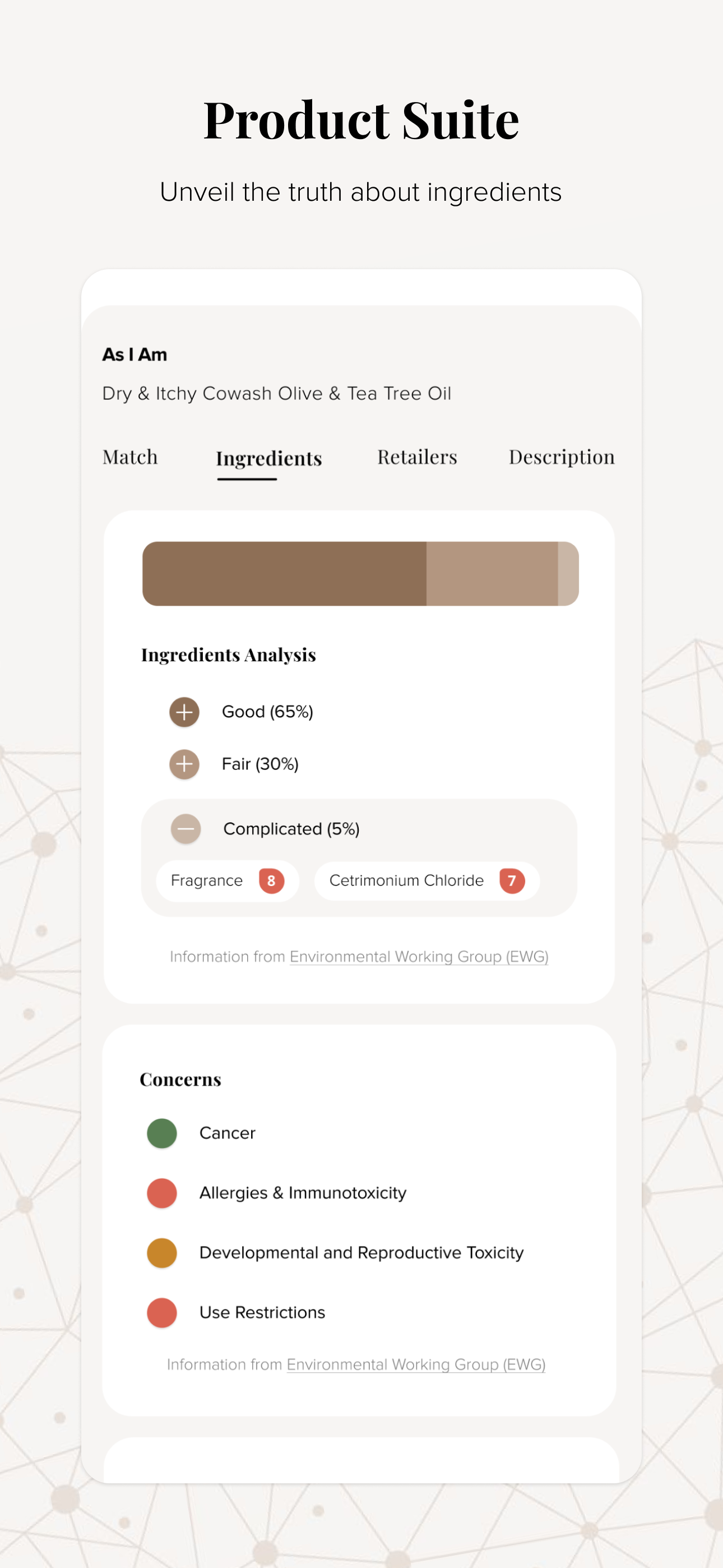This screenshot has height=1568, width=723.
Task: Open the Fragrance ingredient chip
Action: coord(228,881)
